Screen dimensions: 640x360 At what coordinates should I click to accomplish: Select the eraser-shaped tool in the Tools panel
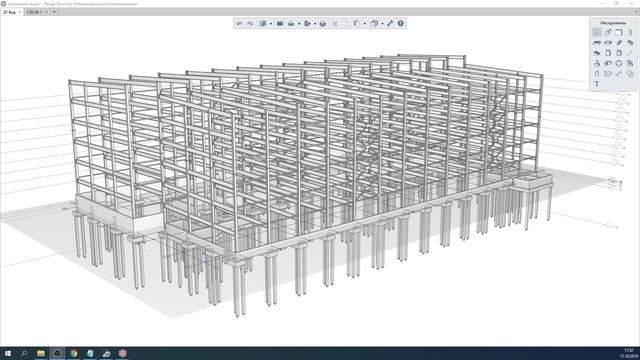tap(608, 32)
